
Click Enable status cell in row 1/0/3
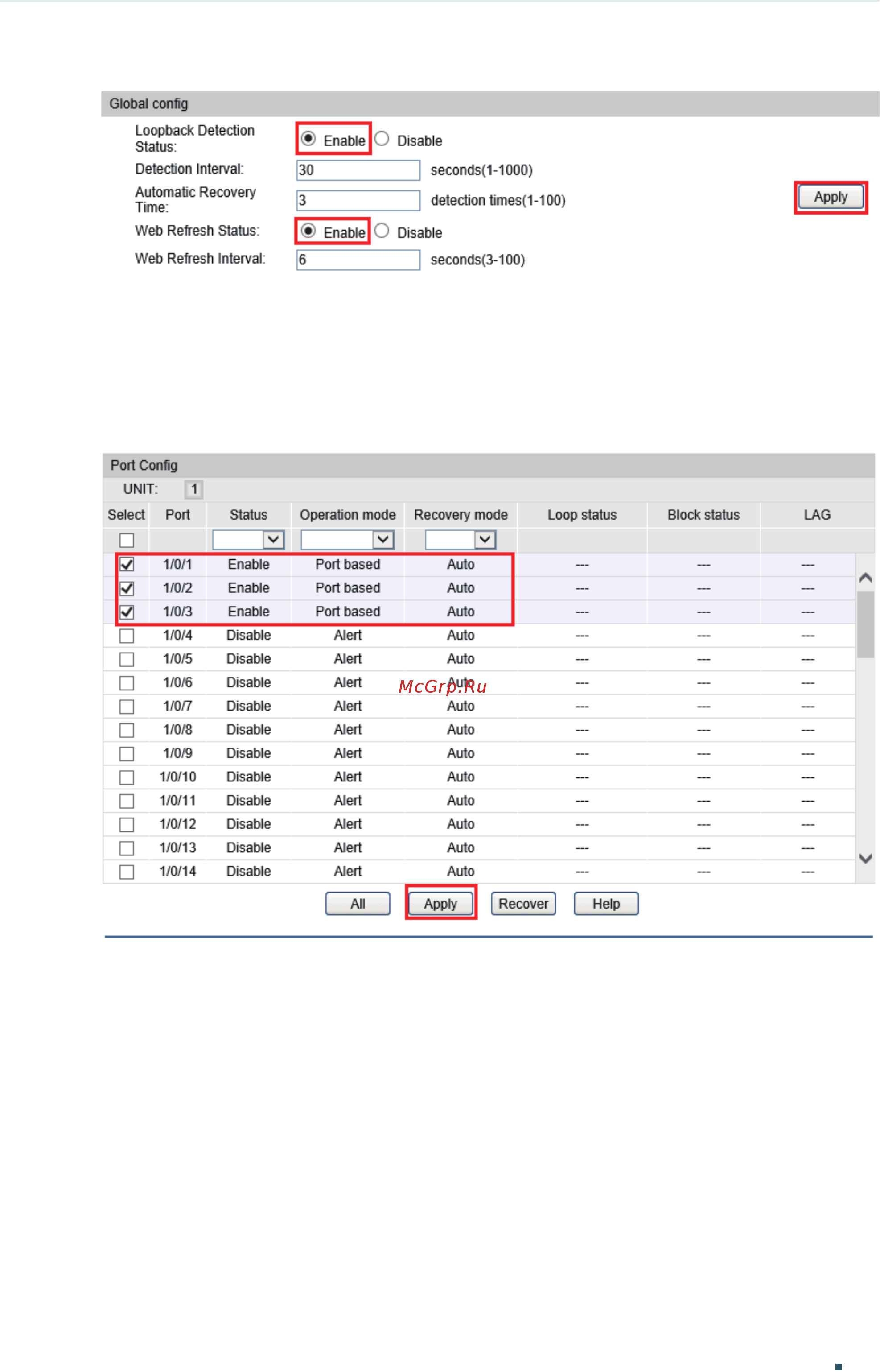249,612
